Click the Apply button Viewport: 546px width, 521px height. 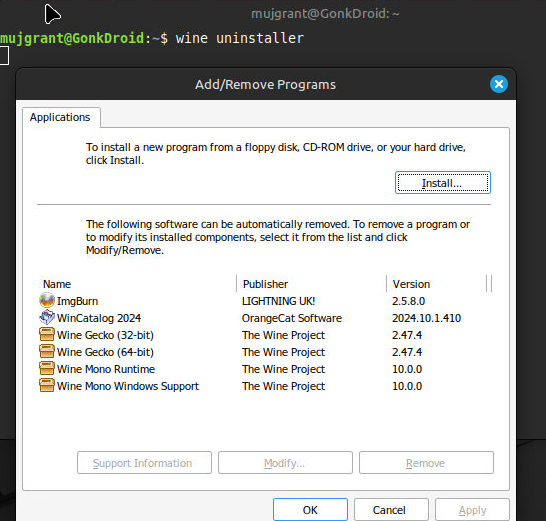point(472,510)
